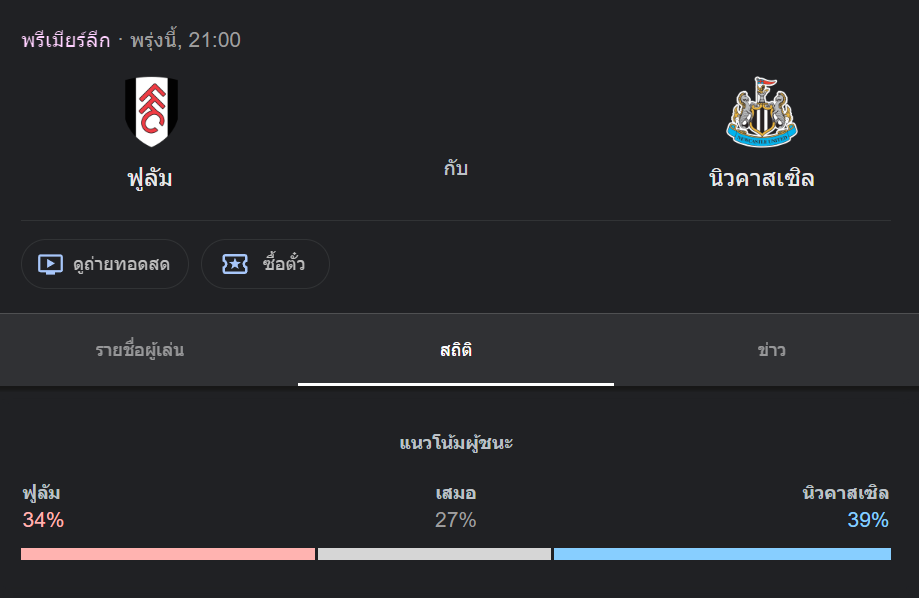Click the แนวโน้มผู้ชนะ win probability heading
The height and width of the screenshot is (598, 919).
pos(456,443)
